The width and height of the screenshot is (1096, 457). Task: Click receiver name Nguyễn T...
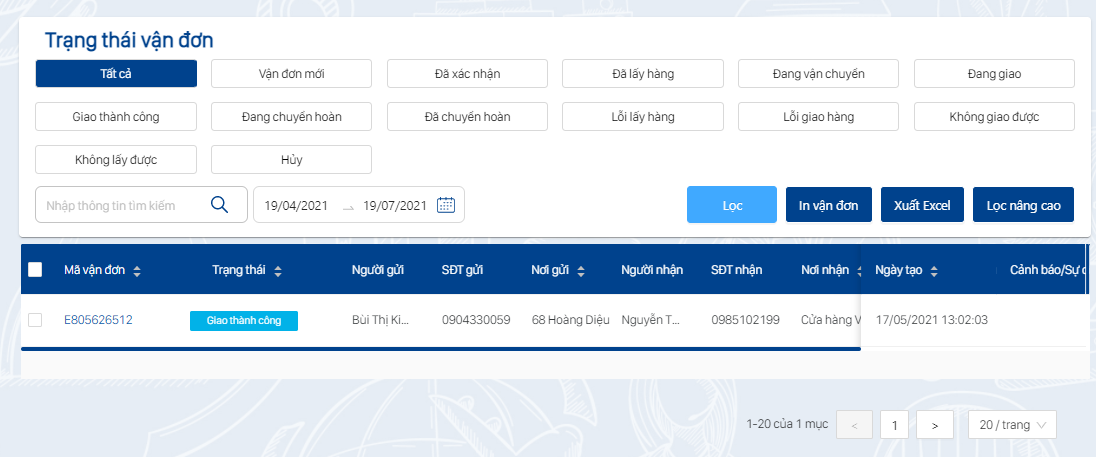tap(651, 320)
